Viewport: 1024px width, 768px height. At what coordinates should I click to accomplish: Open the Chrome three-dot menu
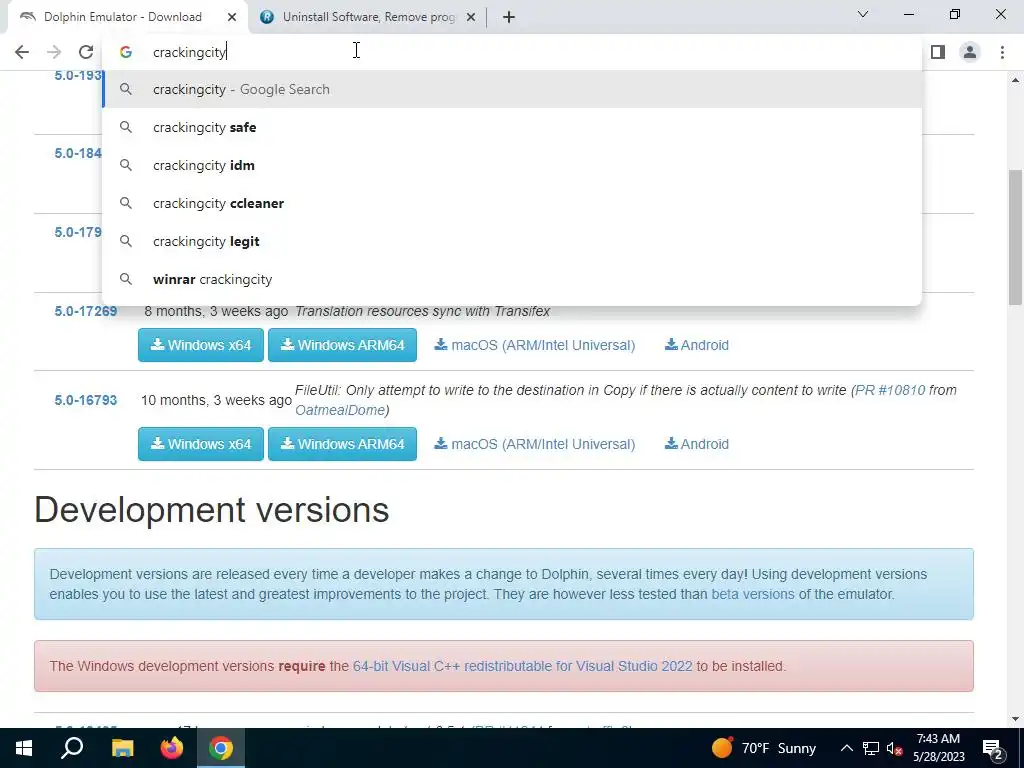coord(1002,52)
